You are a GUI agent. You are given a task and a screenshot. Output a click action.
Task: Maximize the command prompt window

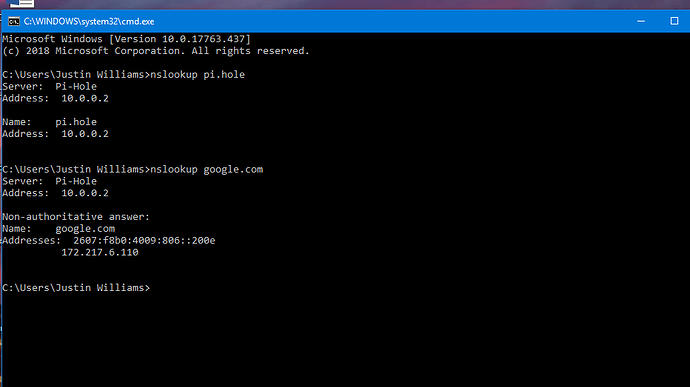click(x=674, y=21)
